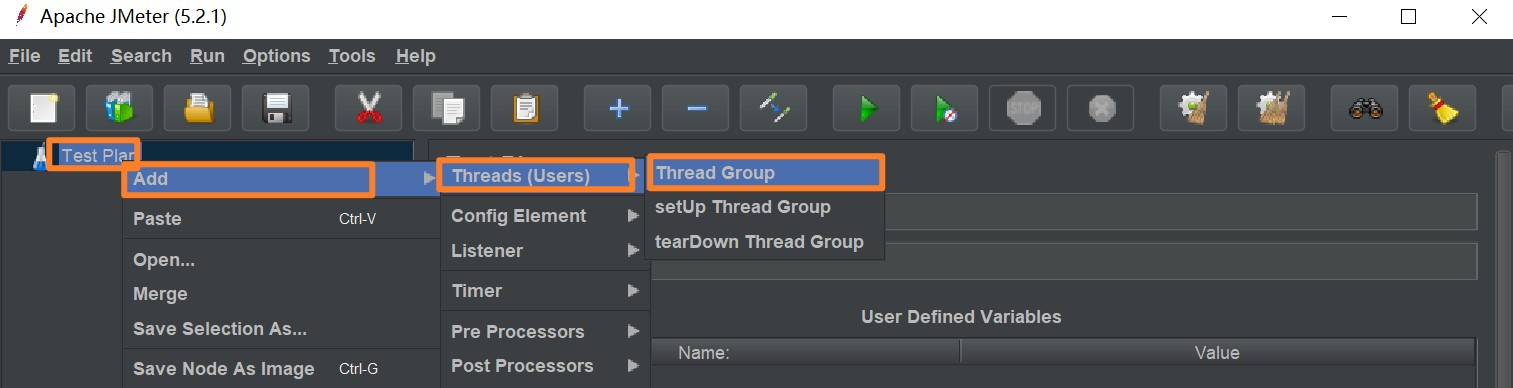Click the Copy icon in toolbar
1513x388 pixels.
(x=446, y=108)
